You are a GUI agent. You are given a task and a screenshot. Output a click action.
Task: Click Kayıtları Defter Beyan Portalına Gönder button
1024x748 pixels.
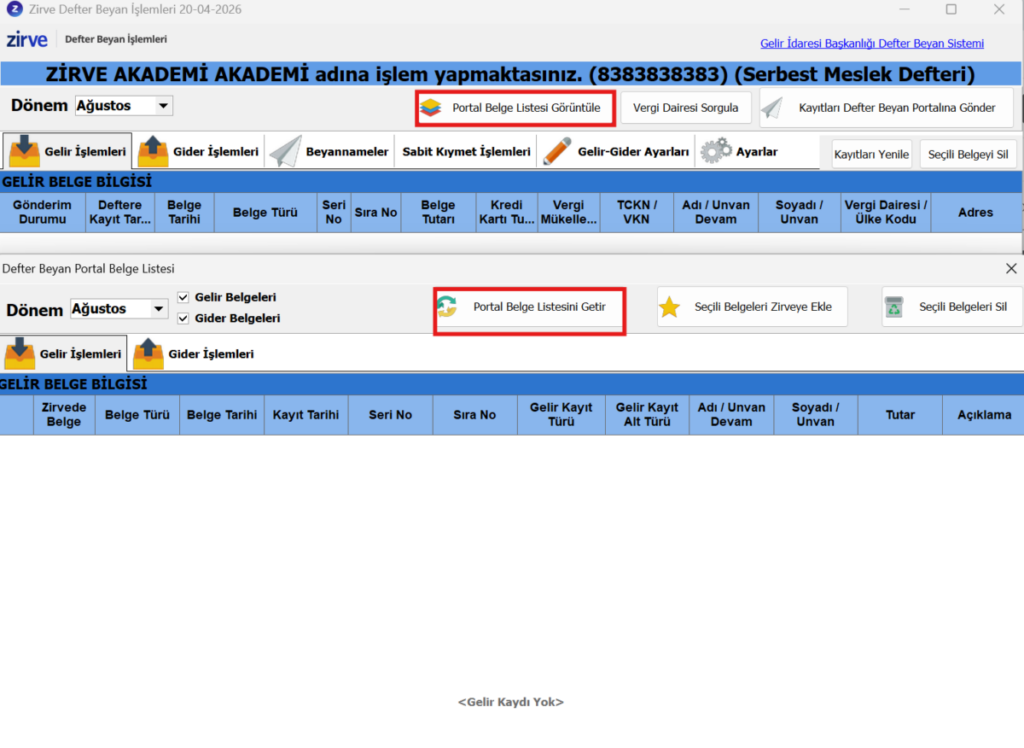(x=887, y=108)
